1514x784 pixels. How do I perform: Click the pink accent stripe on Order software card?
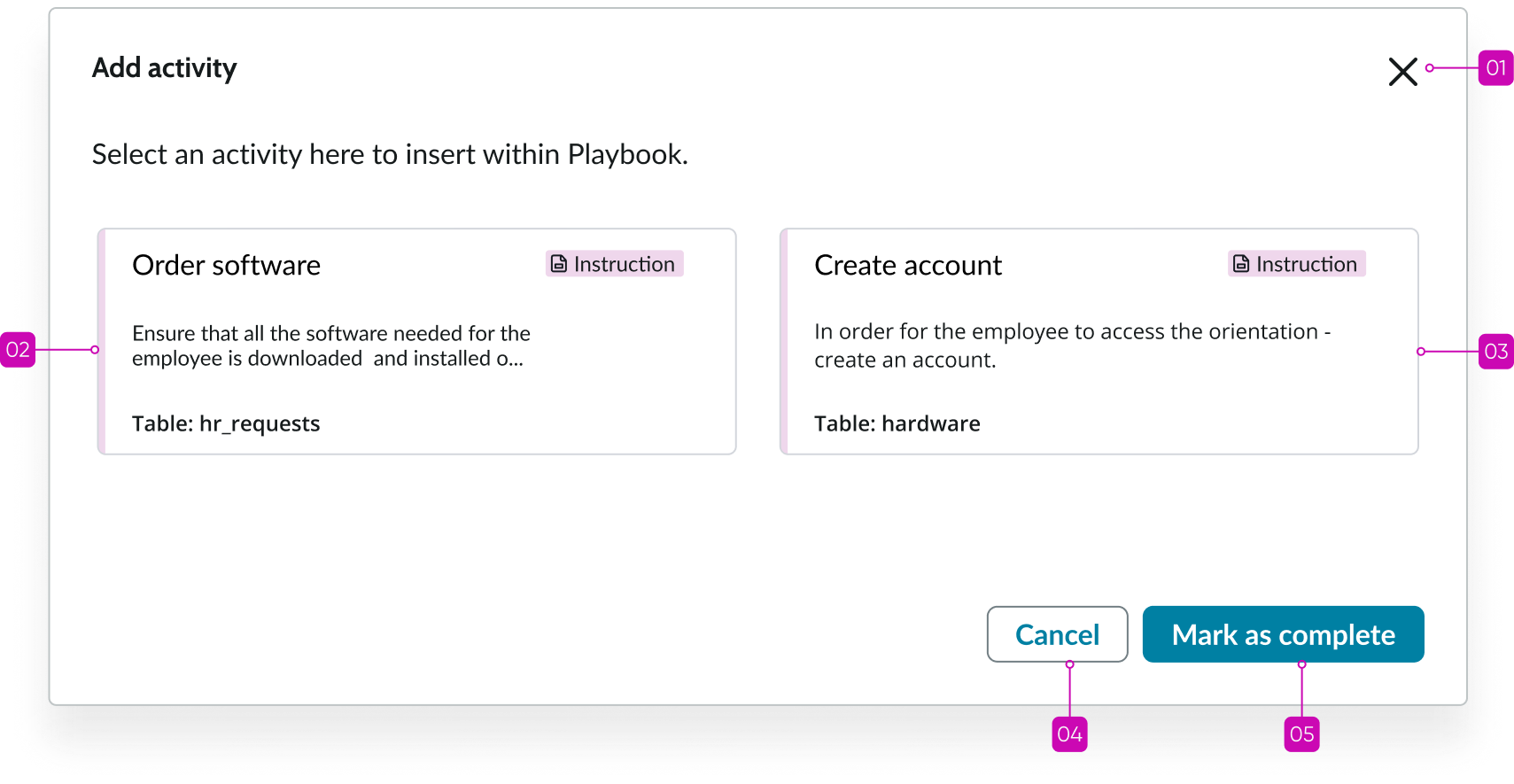pyautogui.click(x=101, y=341)
